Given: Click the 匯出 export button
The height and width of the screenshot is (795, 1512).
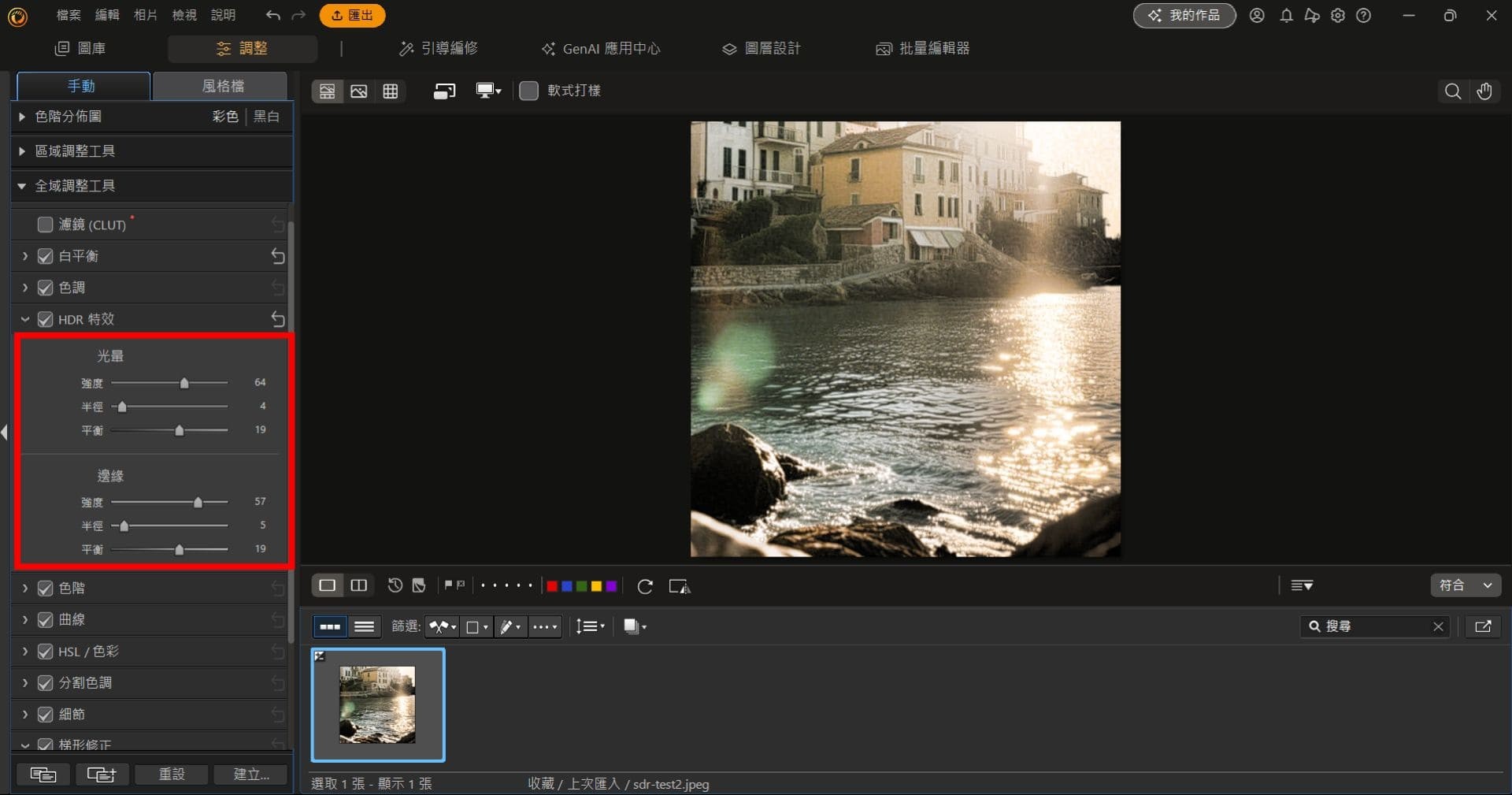Looking at the screenshot, I should pos(352,15).
